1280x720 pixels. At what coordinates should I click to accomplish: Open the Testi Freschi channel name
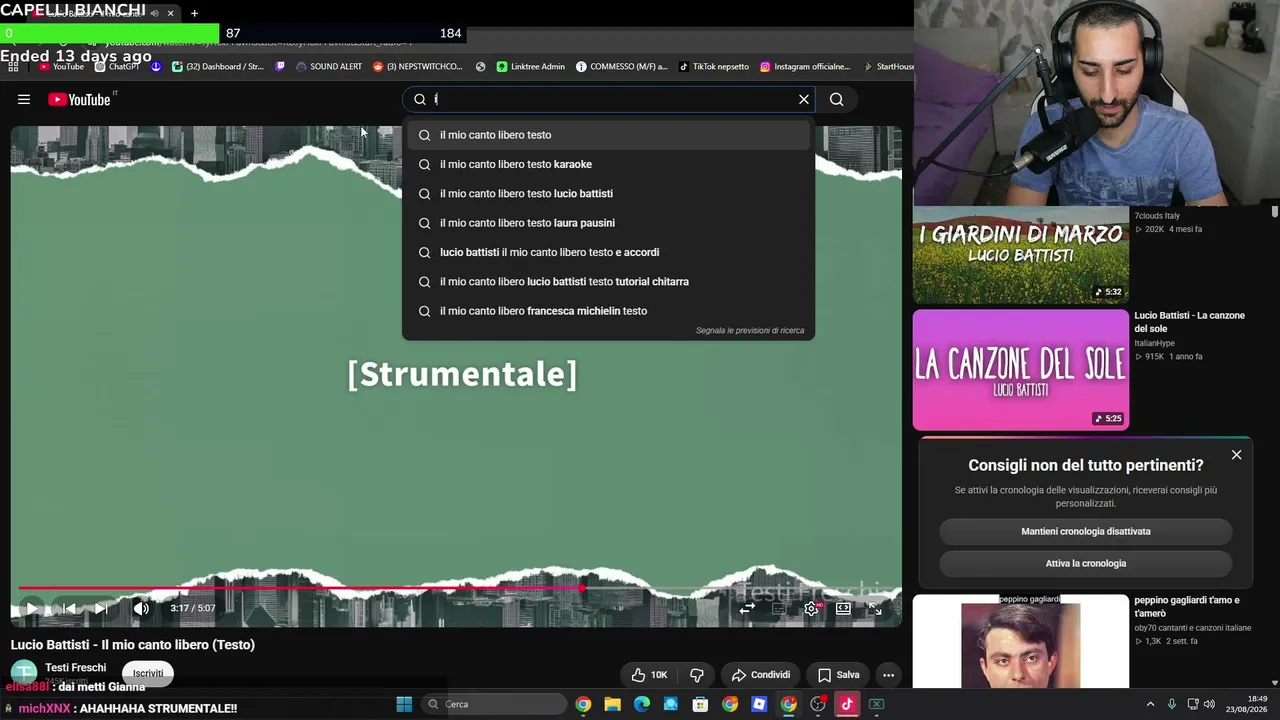(x=75, y=667)
